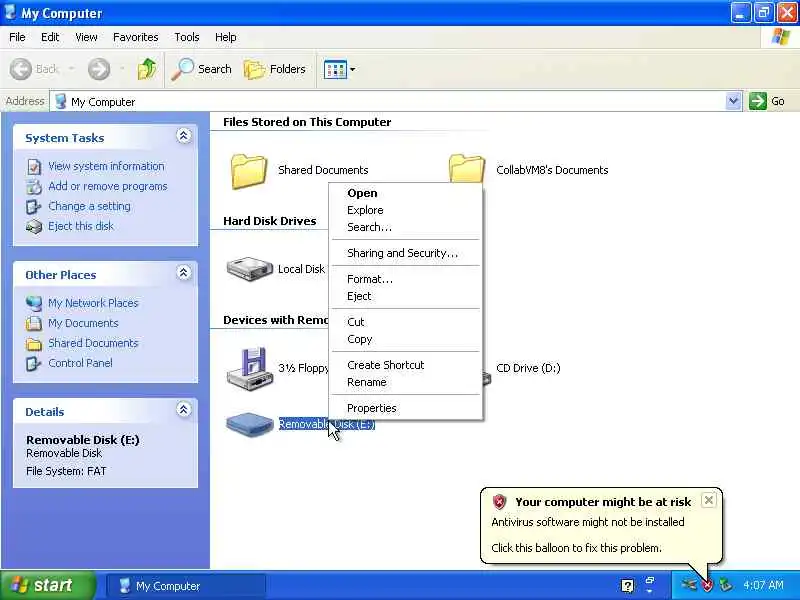
Task: Click the Change a setting icon
Action: (34, 207)
